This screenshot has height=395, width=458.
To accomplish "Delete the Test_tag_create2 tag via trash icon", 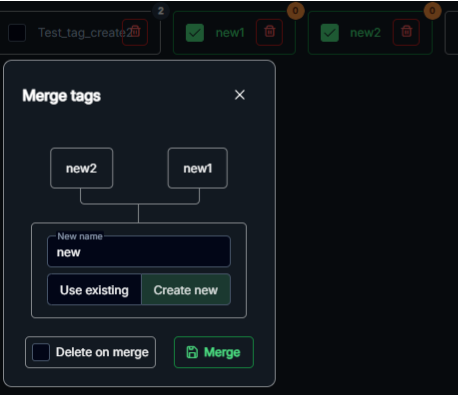I will pyautogui.click(x=135, y=32).
